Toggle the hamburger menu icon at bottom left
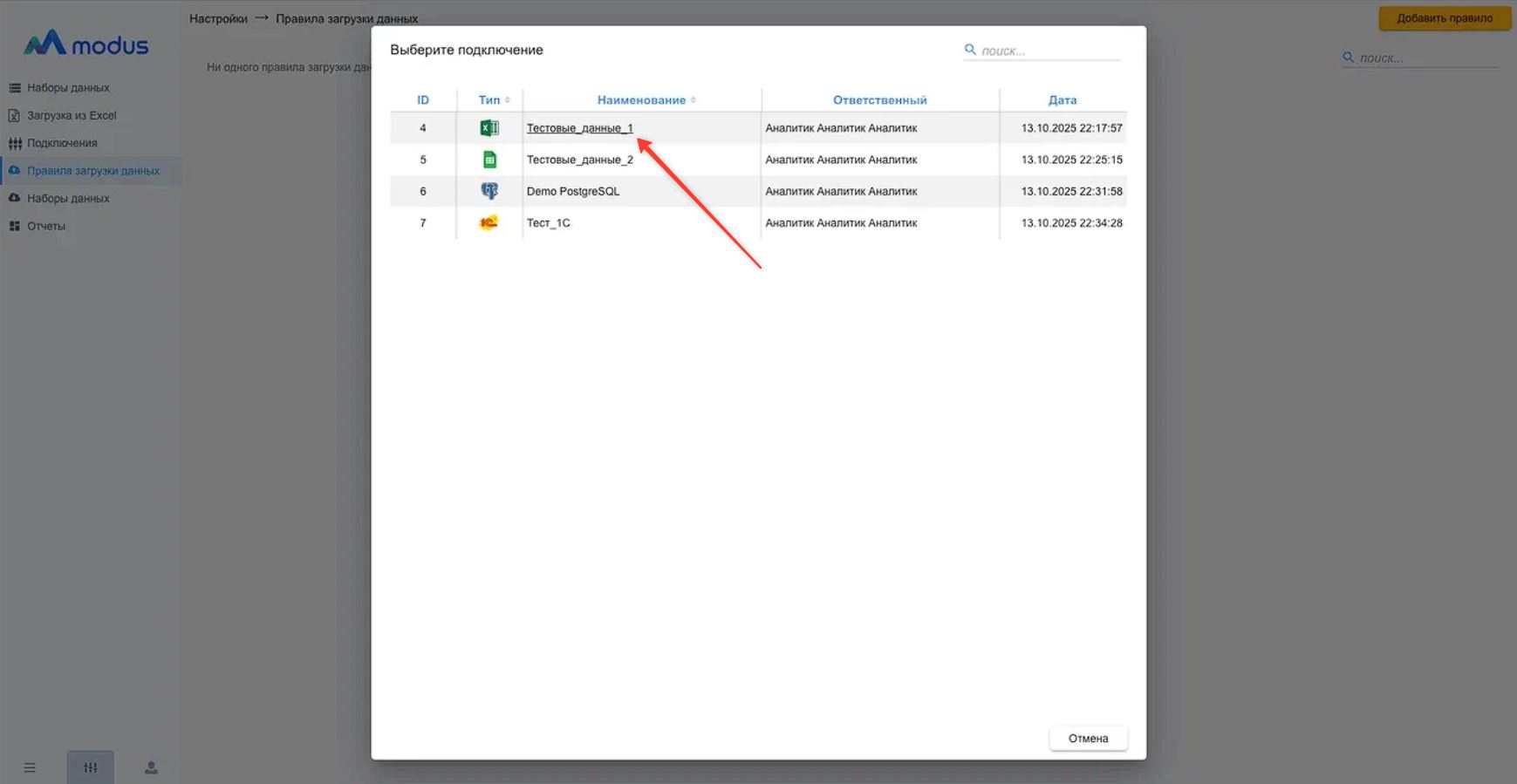The image size is (1517, 784). [30, 767]
